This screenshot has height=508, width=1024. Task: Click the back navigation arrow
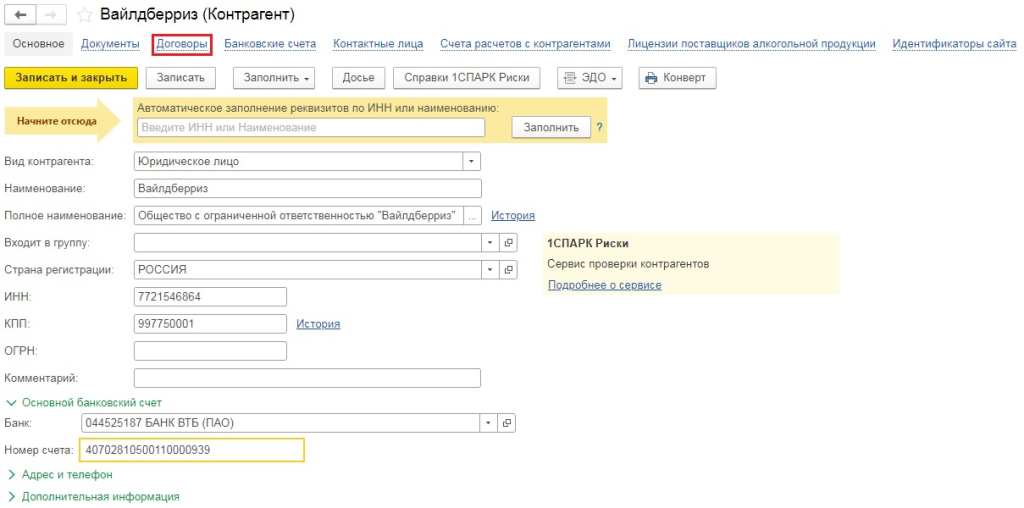(21, 15)
